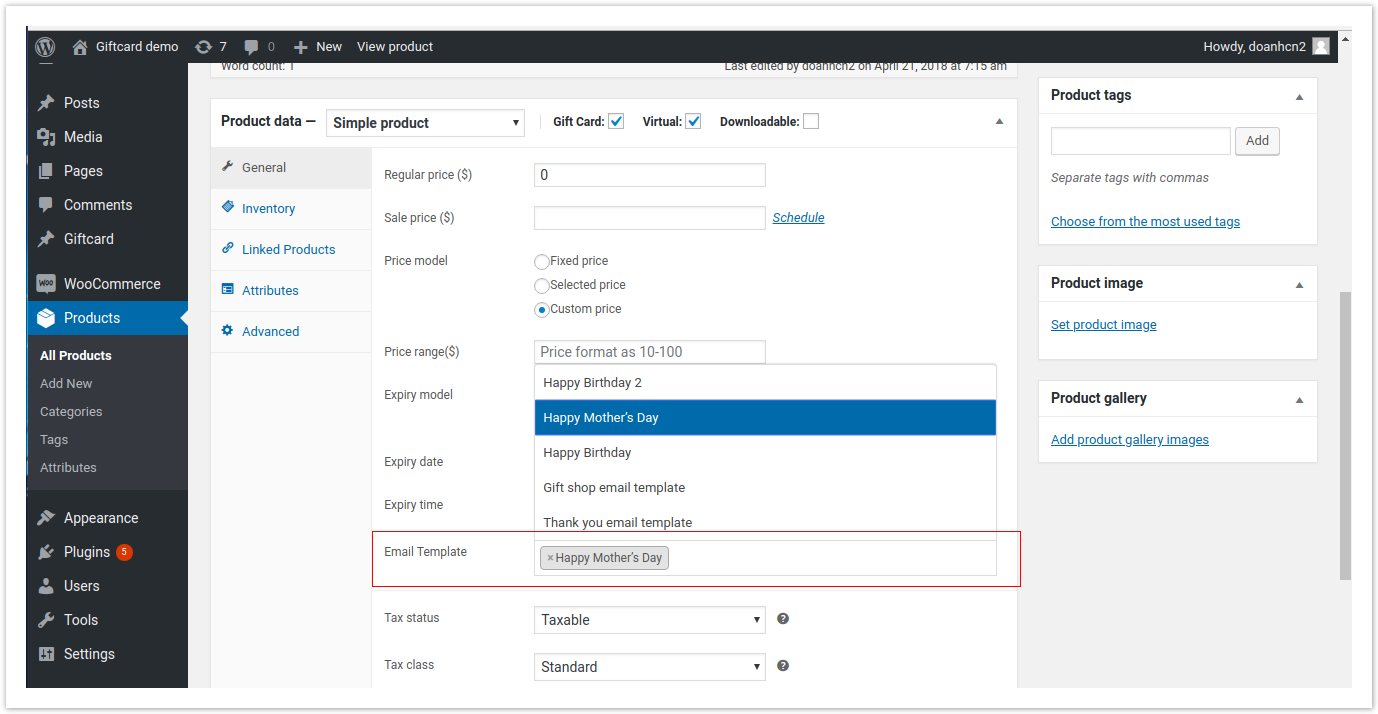Open the updates icon showing 7
1378x714 pixels.
point(204,47)
